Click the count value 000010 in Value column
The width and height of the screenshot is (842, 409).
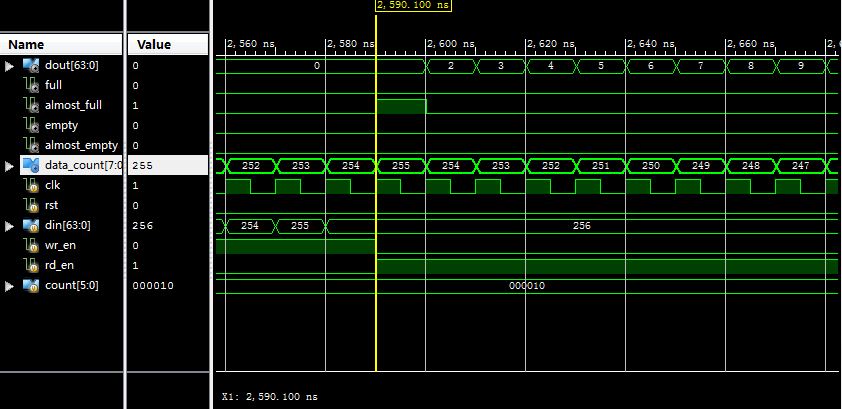point(153,286)
